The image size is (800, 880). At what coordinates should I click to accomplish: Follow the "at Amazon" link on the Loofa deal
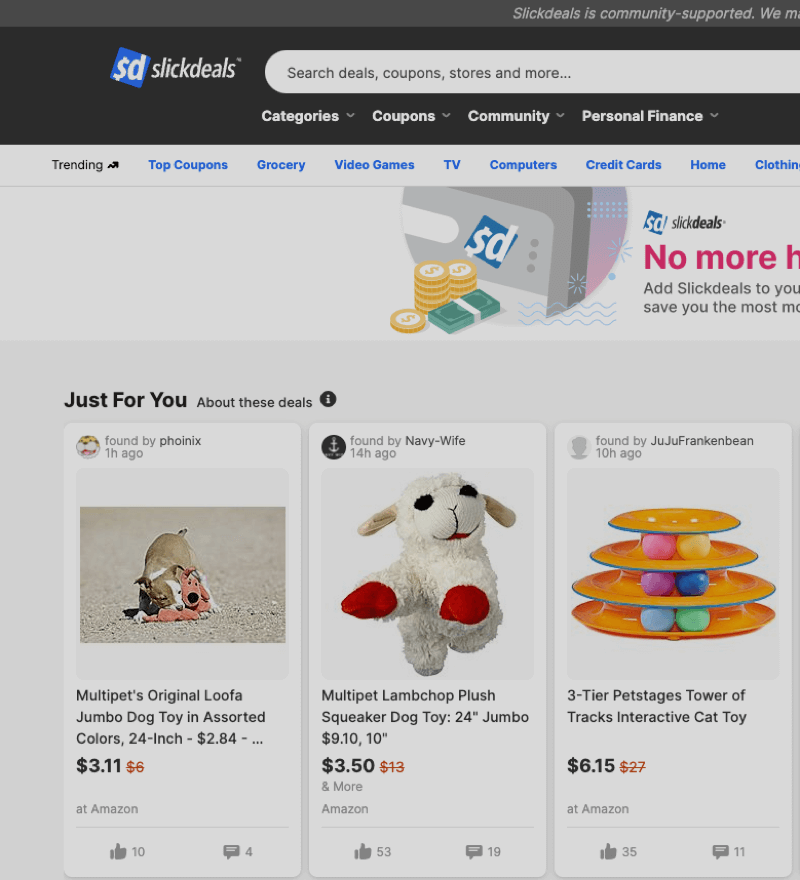107,809
